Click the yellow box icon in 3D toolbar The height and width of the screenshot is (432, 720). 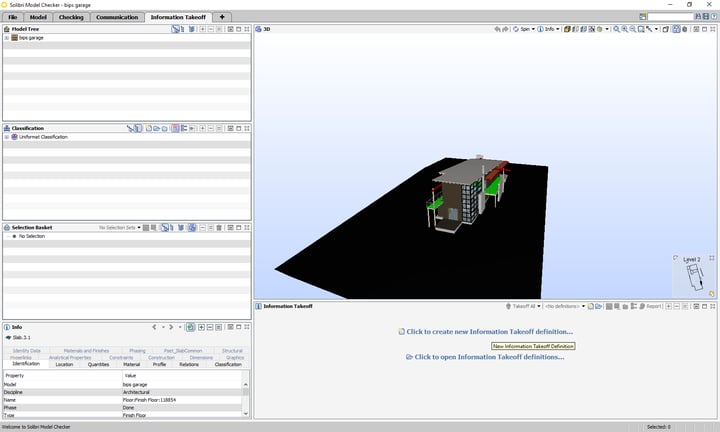(x=567, y=29)
